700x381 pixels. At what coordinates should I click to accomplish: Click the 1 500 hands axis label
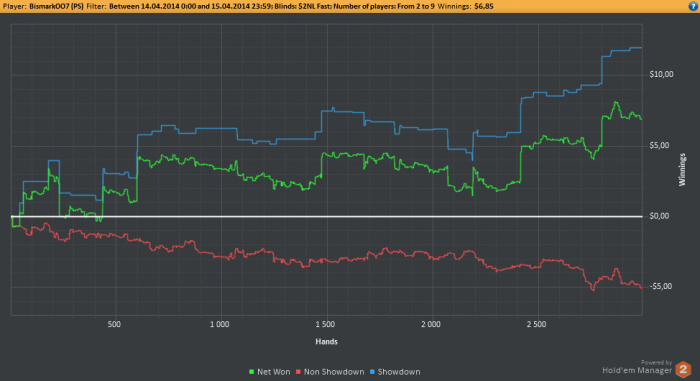click(325, 324)
